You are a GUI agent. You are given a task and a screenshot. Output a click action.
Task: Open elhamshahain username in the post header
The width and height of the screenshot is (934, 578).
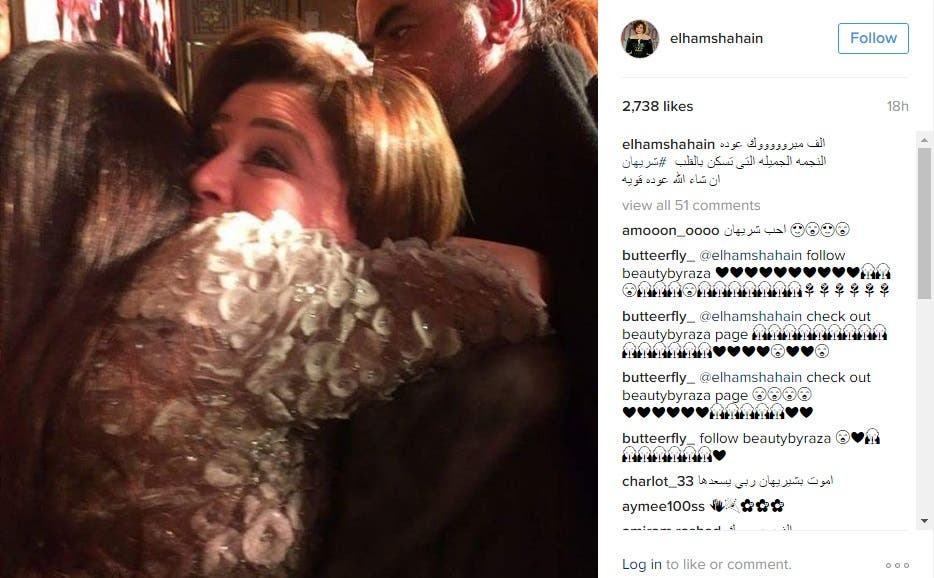[716, 38]
